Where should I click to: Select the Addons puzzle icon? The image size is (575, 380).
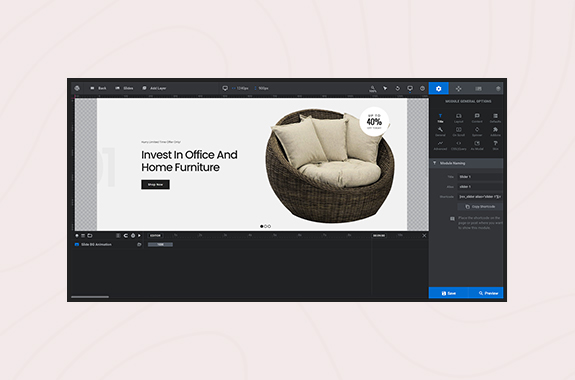click(x=495, y=132)
